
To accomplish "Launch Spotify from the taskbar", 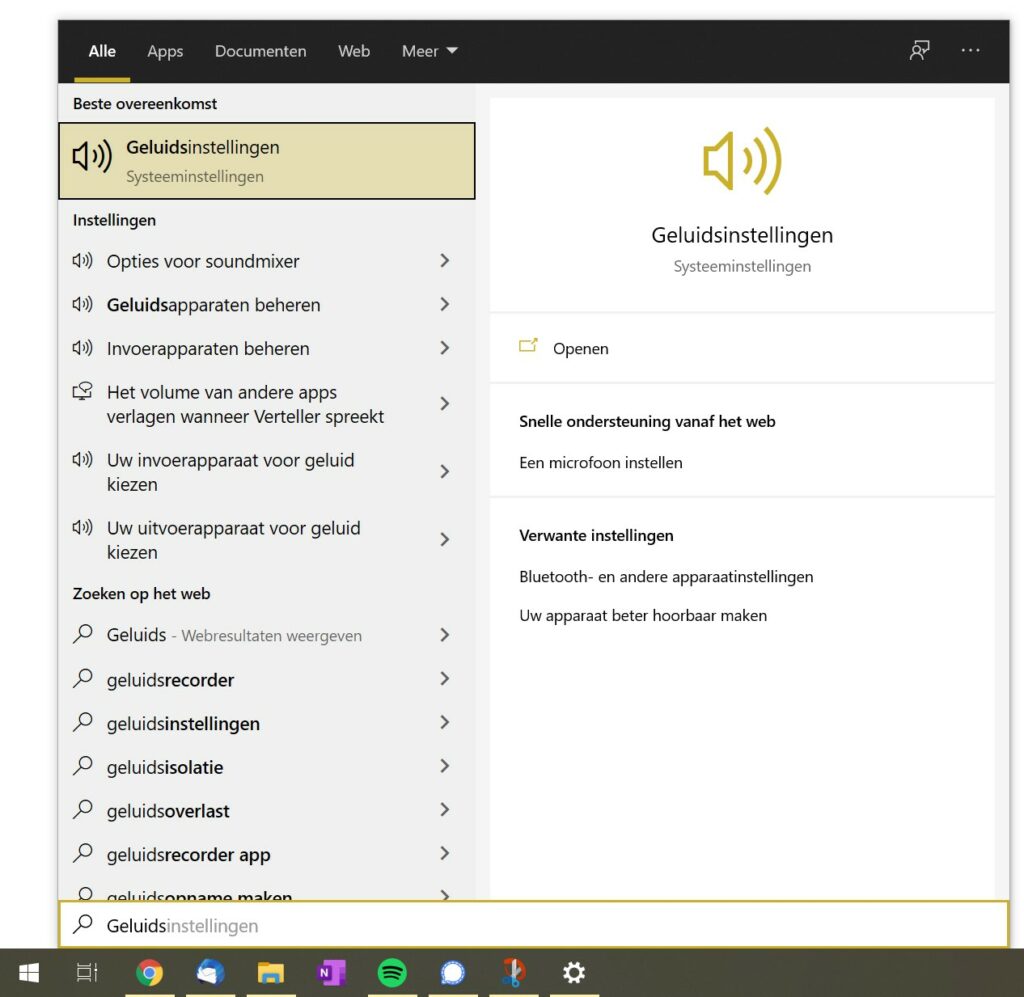I will pyautogui.click(x=392, y=973).
